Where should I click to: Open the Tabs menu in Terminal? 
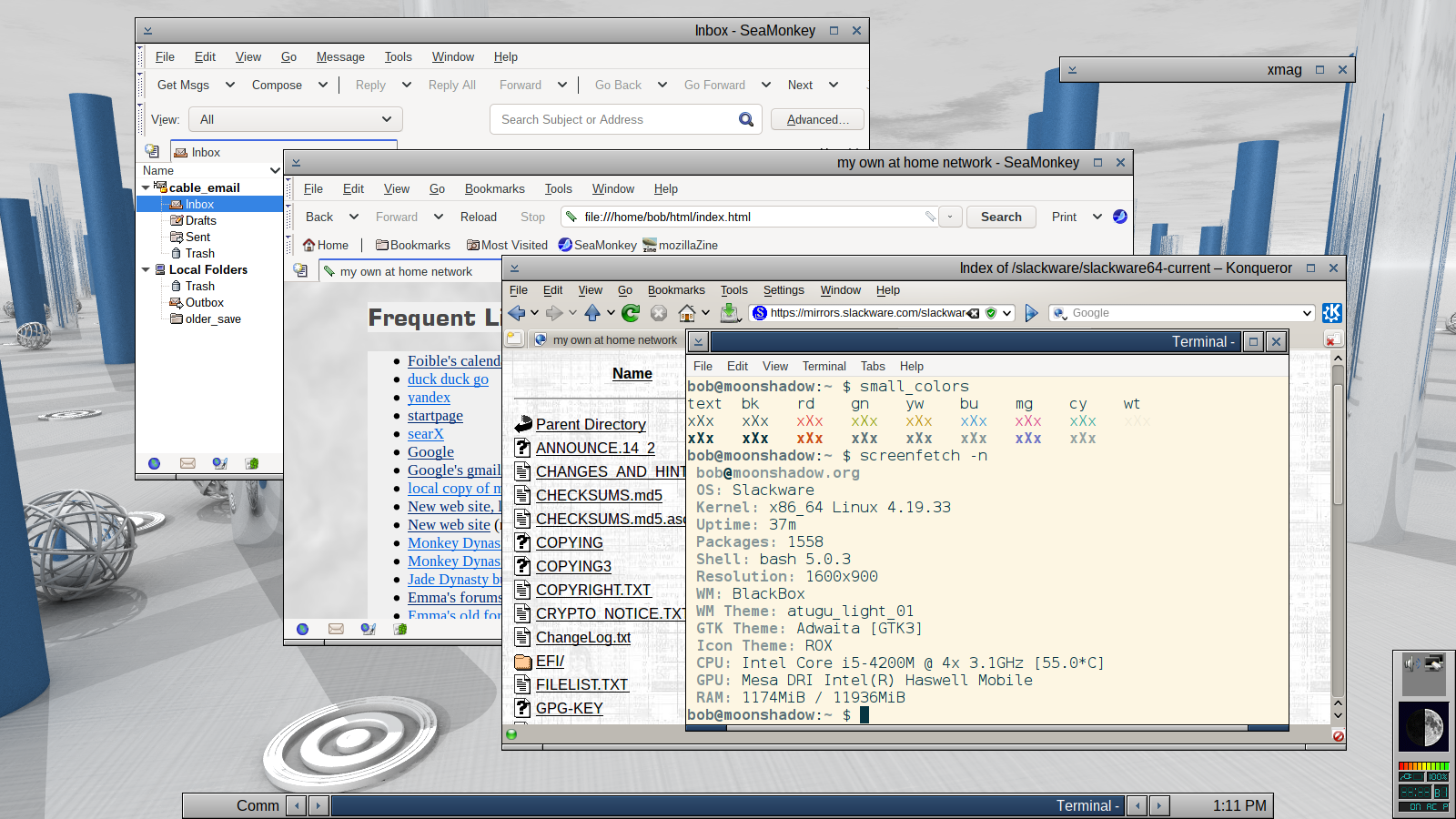tap(873, 366)
